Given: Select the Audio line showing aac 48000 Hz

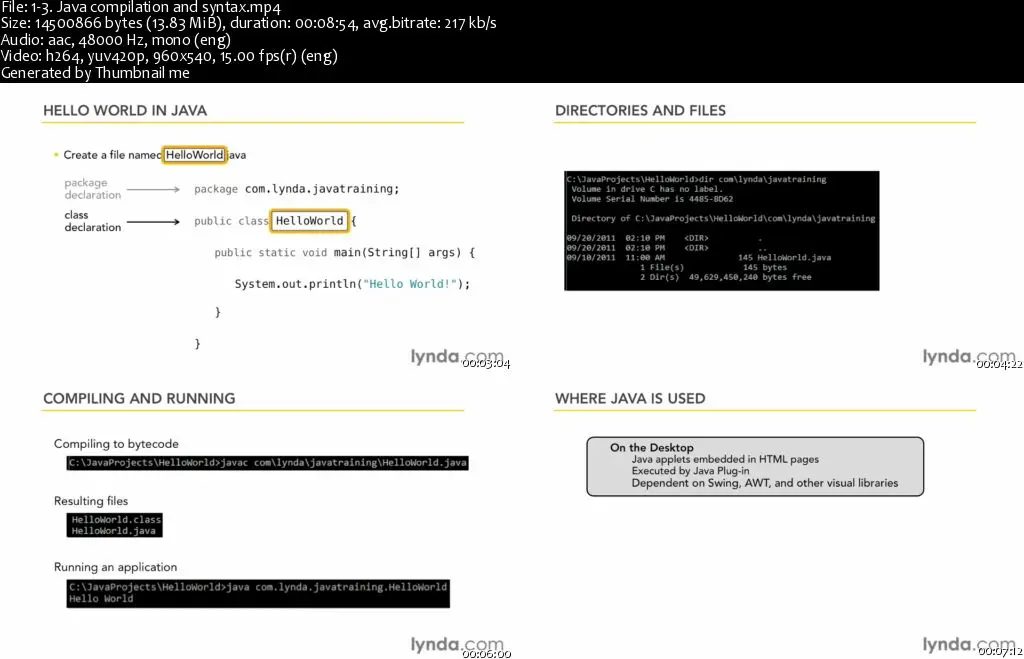Looking at the screenshot, I should pos(116,40).
